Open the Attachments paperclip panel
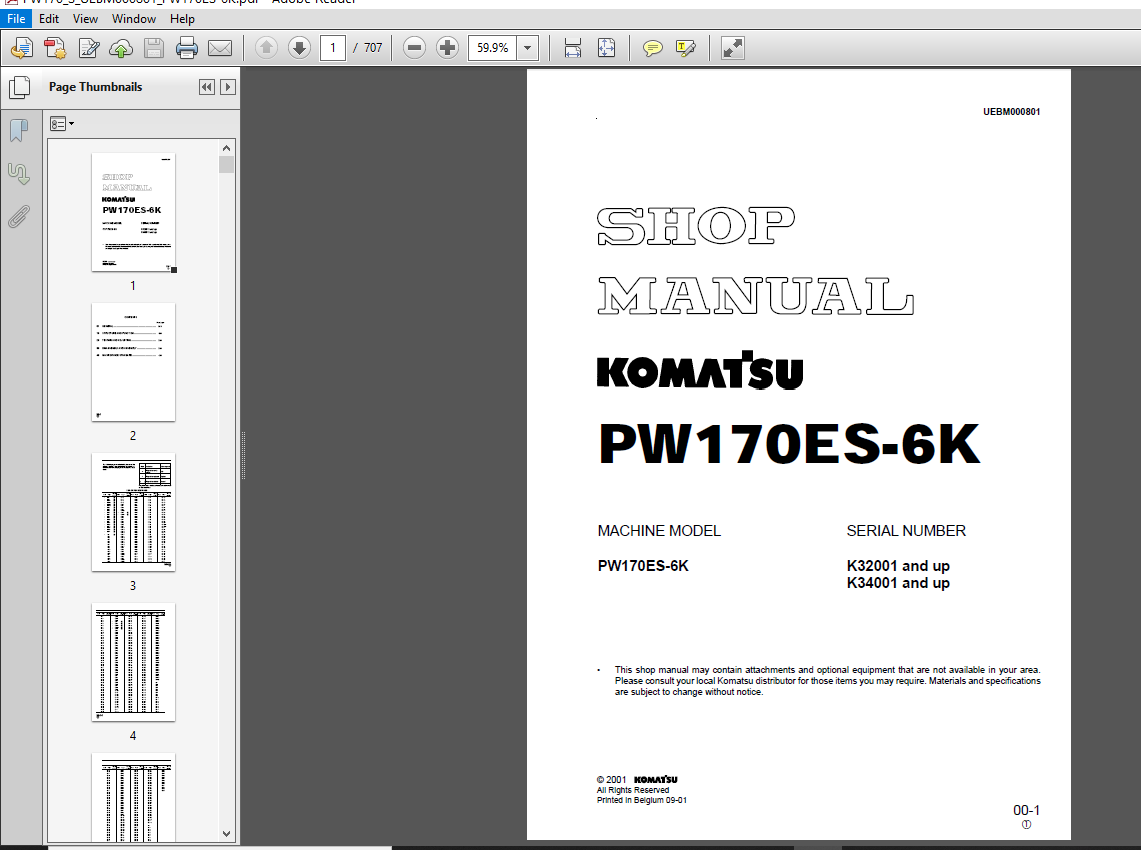This screenshot has width=1141, height=850. click(x=19, y=216)
